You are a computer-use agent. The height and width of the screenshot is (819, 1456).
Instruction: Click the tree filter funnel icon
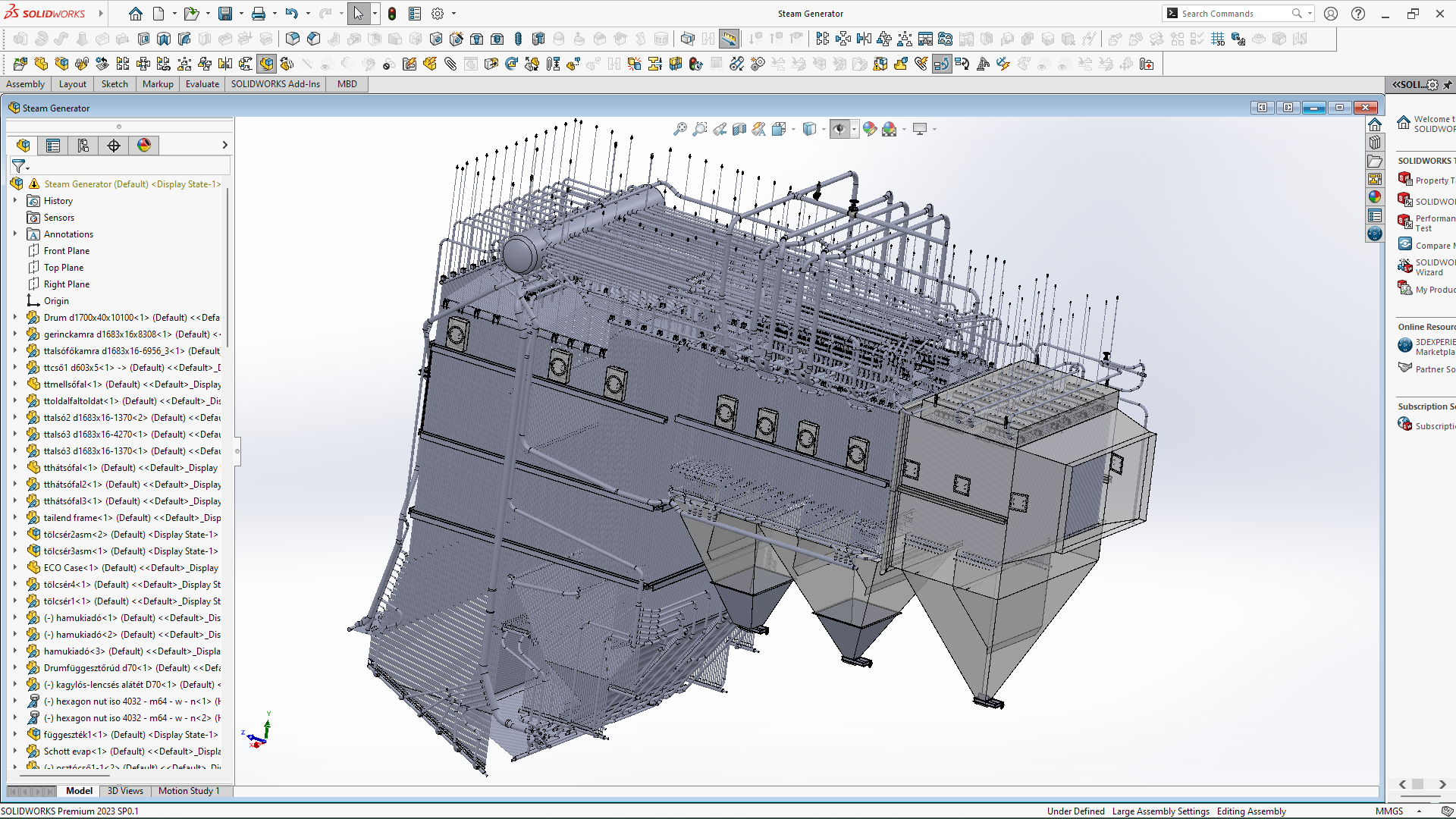click(x=19, y=165)
